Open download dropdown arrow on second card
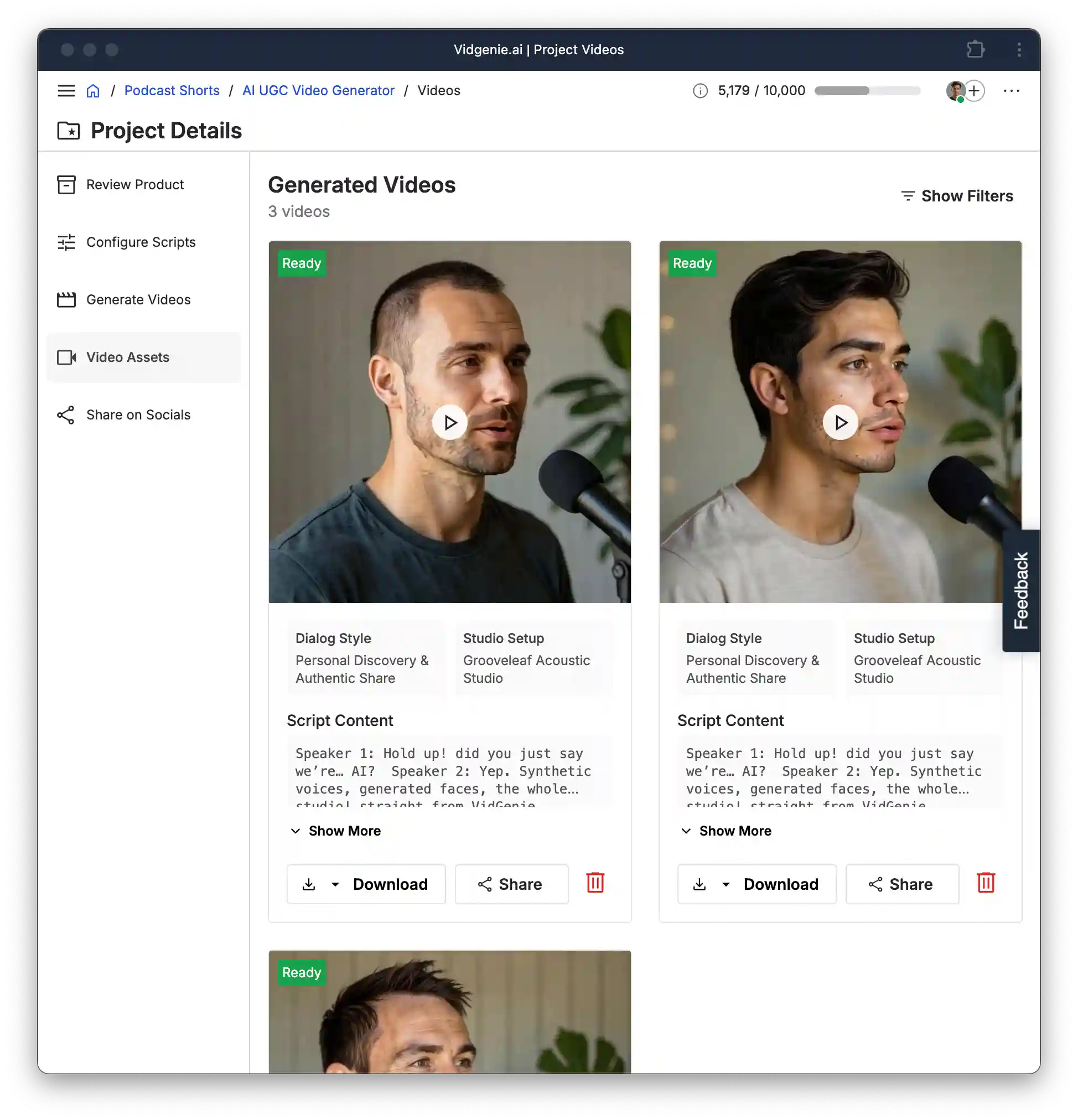Viewport: 1078px width, 1120px height. [x=726, y=885]
